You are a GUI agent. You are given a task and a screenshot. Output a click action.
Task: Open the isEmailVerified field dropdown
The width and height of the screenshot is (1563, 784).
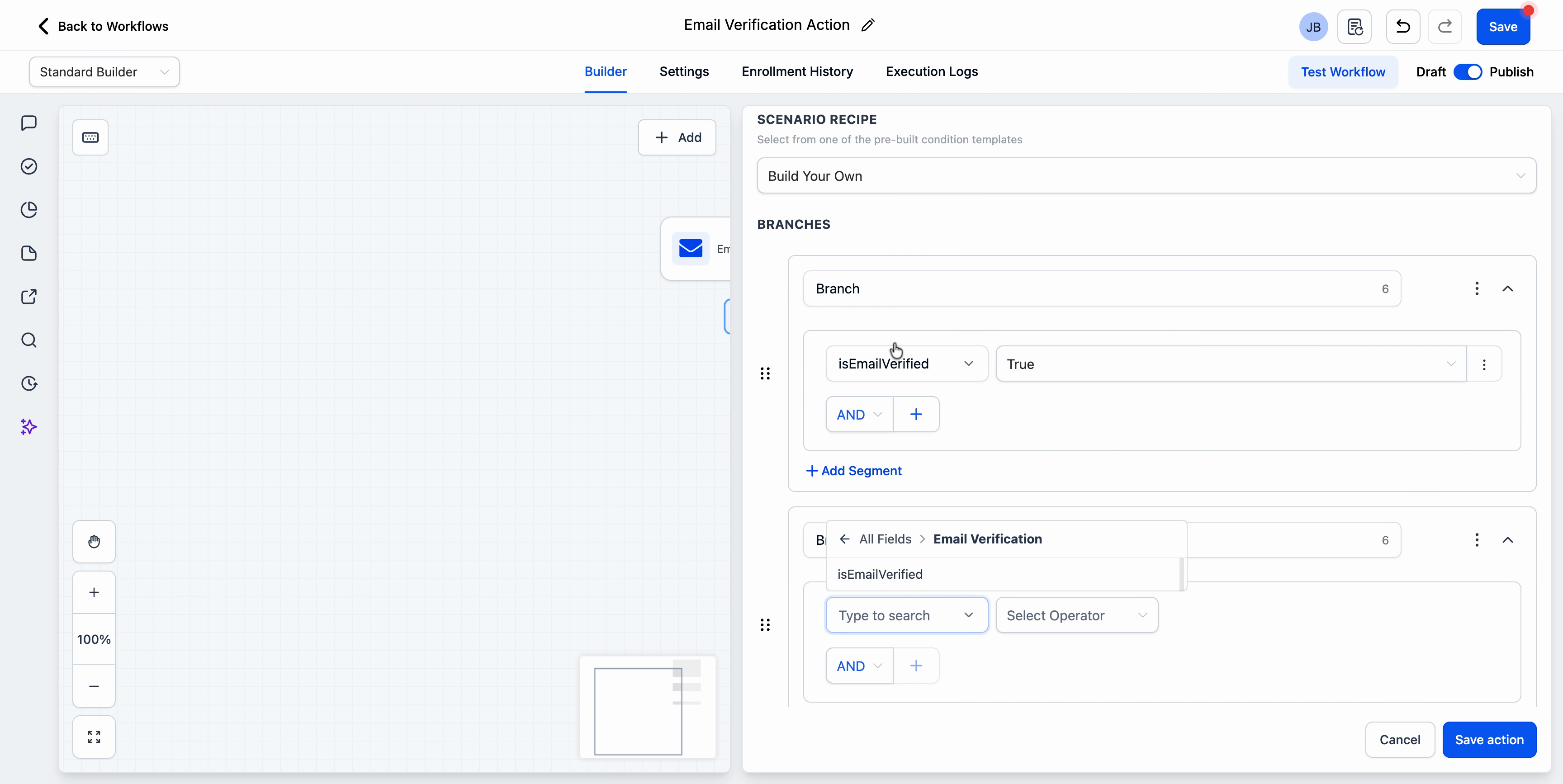(x=906, y=364)
